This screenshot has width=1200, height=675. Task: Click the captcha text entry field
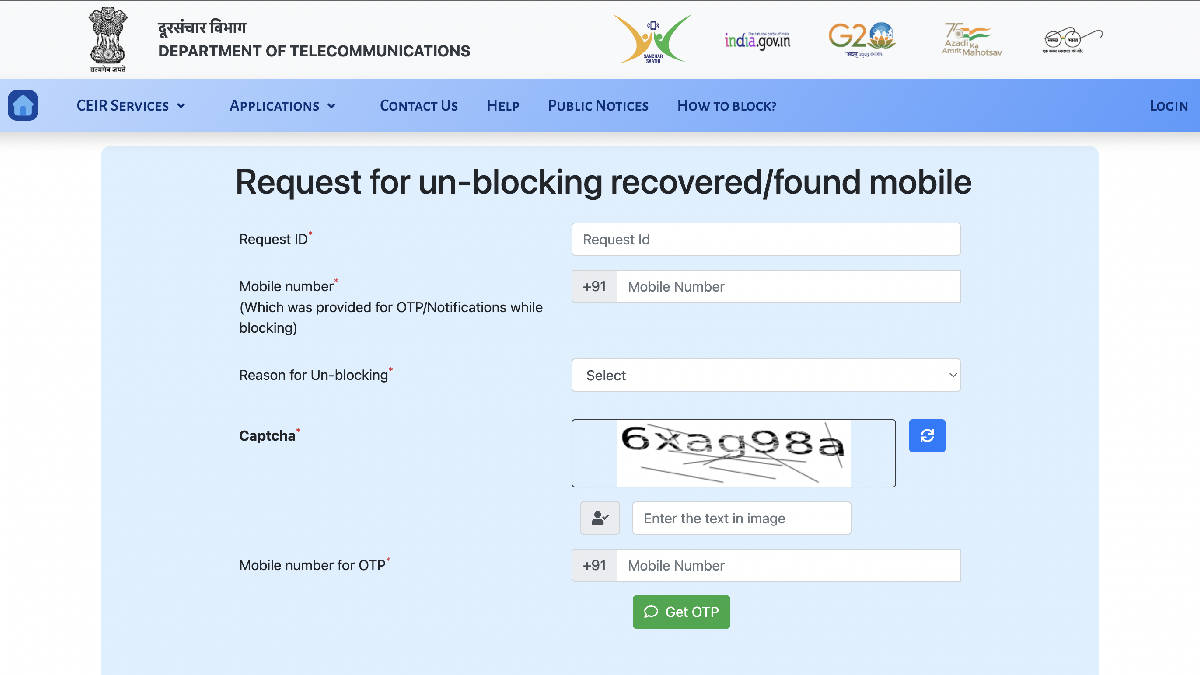click(742, 518)
